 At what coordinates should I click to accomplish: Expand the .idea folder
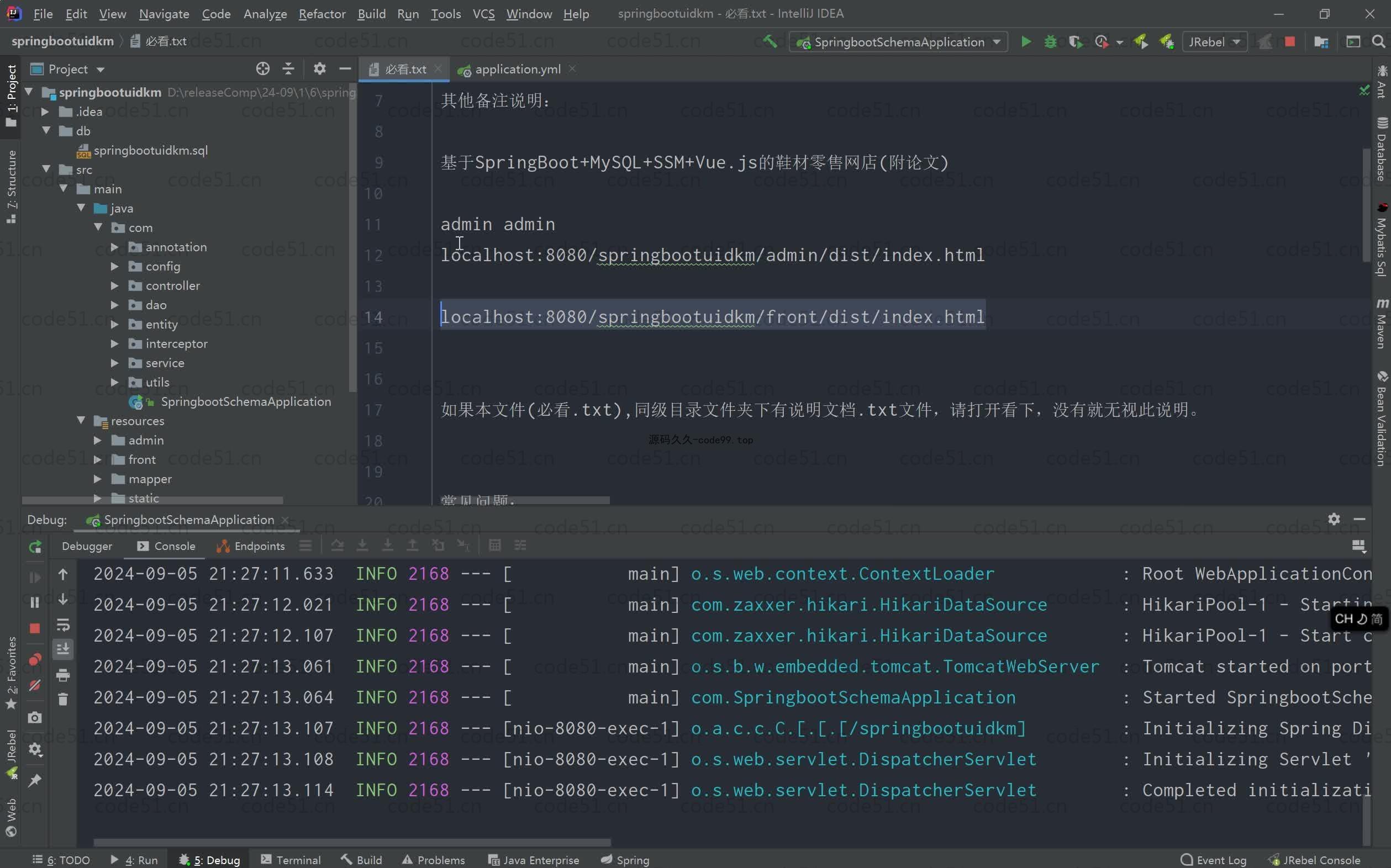(x=45, y=112)
